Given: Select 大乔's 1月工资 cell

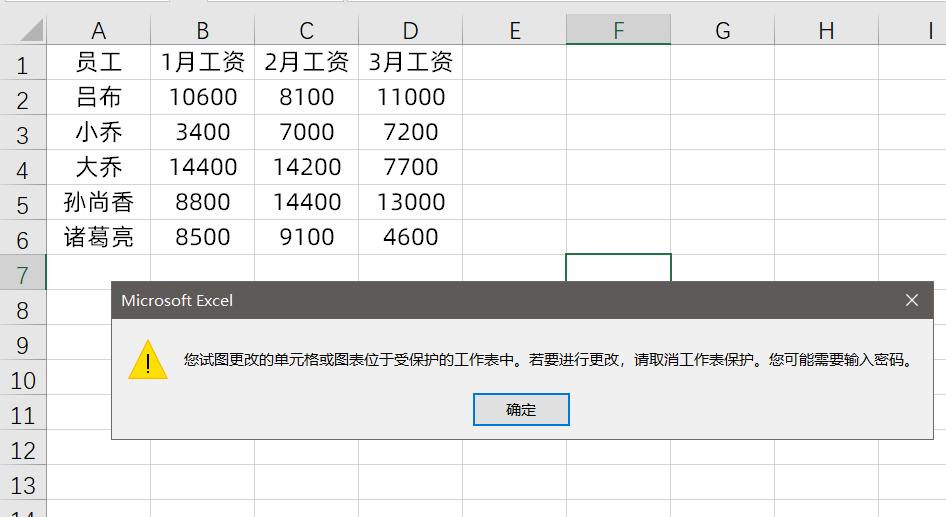Looking at the screenshot, I should [203, 167].
